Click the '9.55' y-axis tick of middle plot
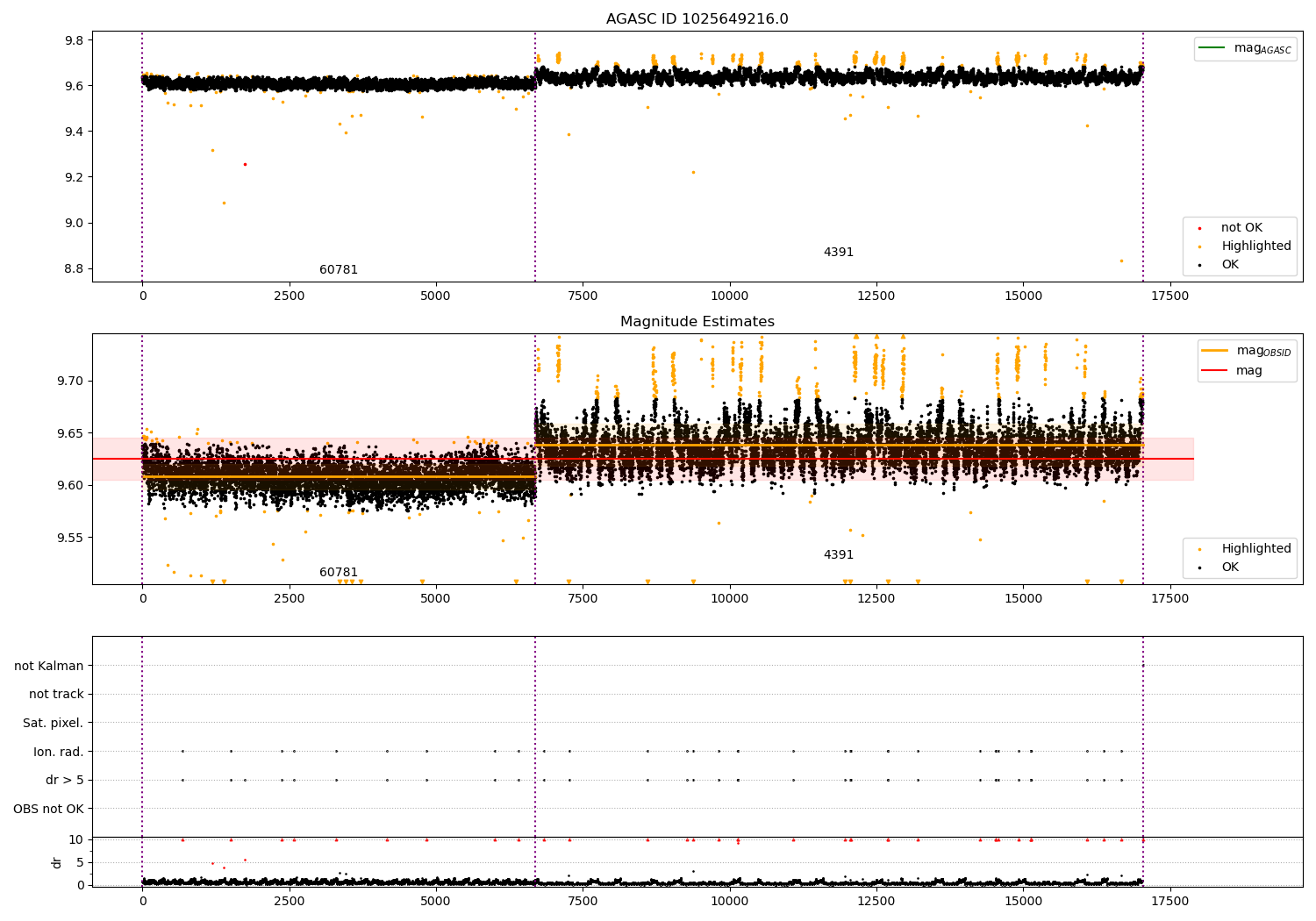 pos(70,538)
